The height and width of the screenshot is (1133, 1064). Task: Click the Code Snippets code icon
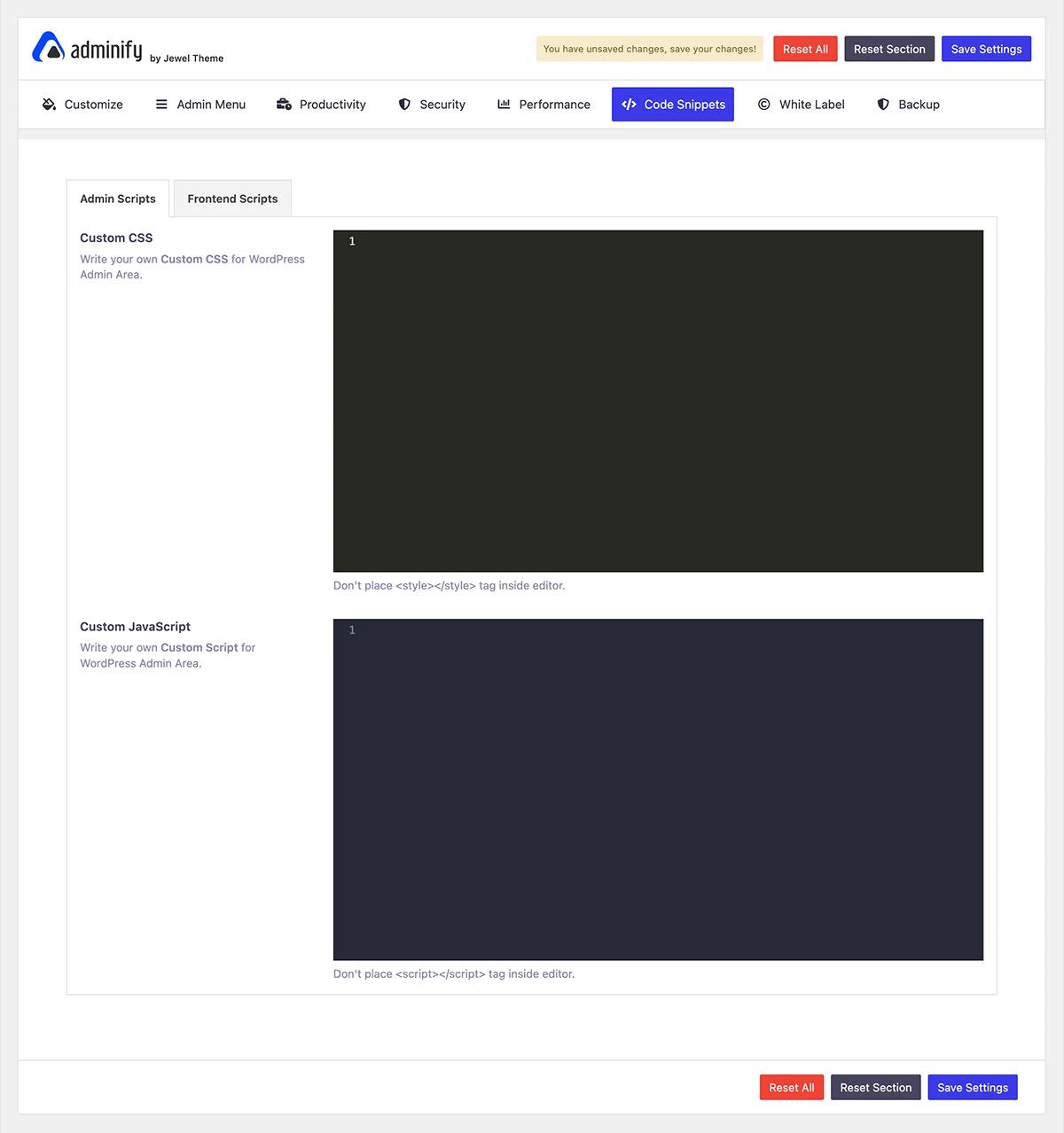629,105
